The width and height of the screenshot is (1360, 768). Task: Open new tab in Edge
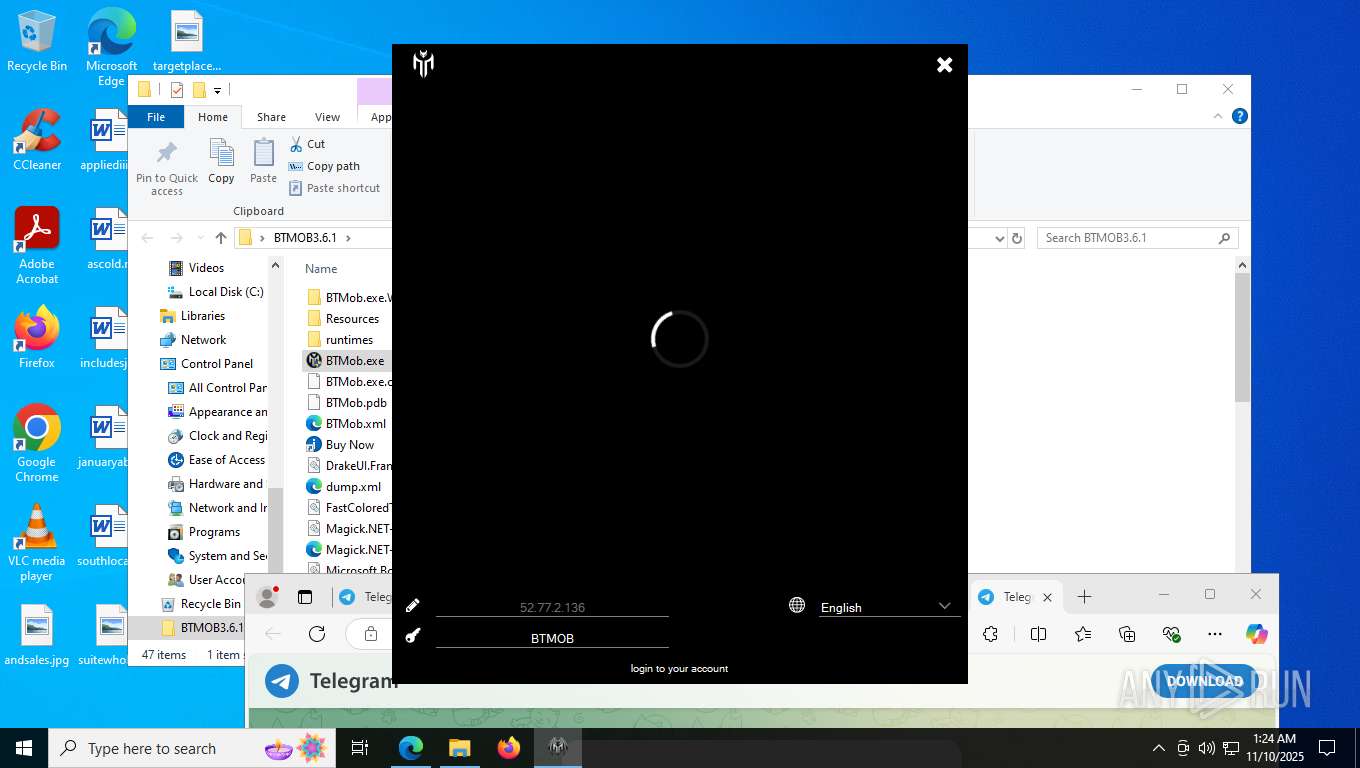pyautogui.click(x=1085, y=596)
